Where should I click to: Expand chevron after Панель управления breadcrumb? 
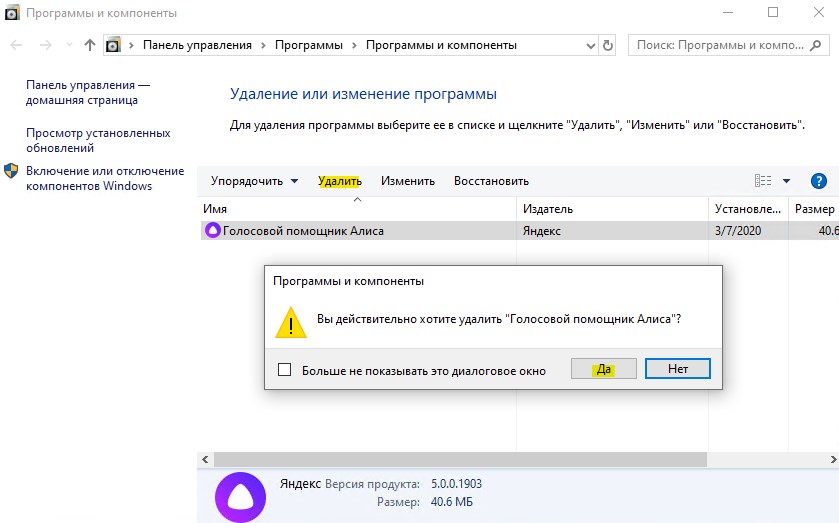click(263, 46)
